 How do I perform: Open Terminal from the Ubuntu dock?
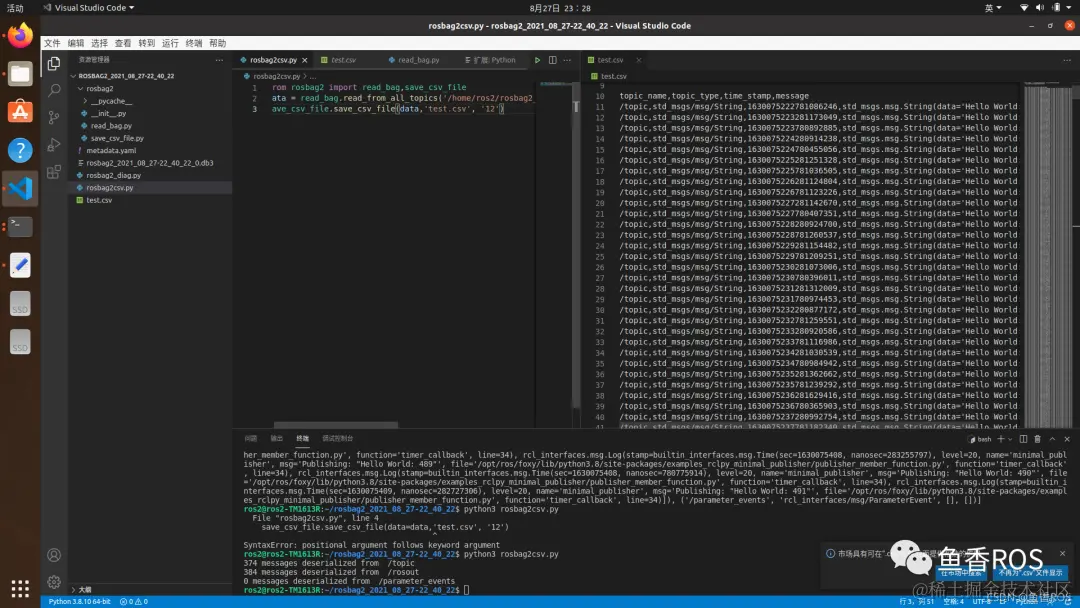pos(20,227)
